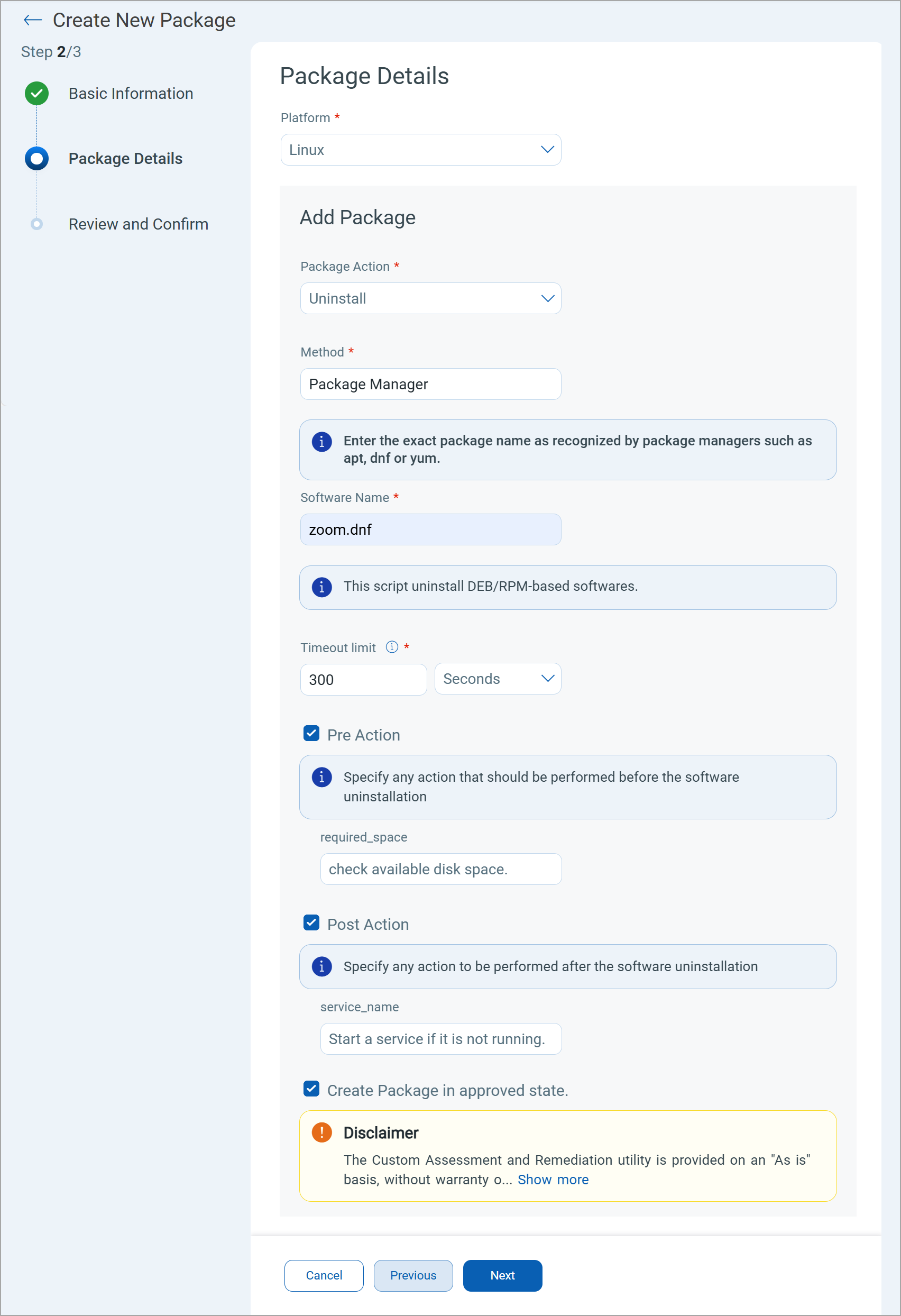Click the Timeout limit info icon

[x=392, y=647]
